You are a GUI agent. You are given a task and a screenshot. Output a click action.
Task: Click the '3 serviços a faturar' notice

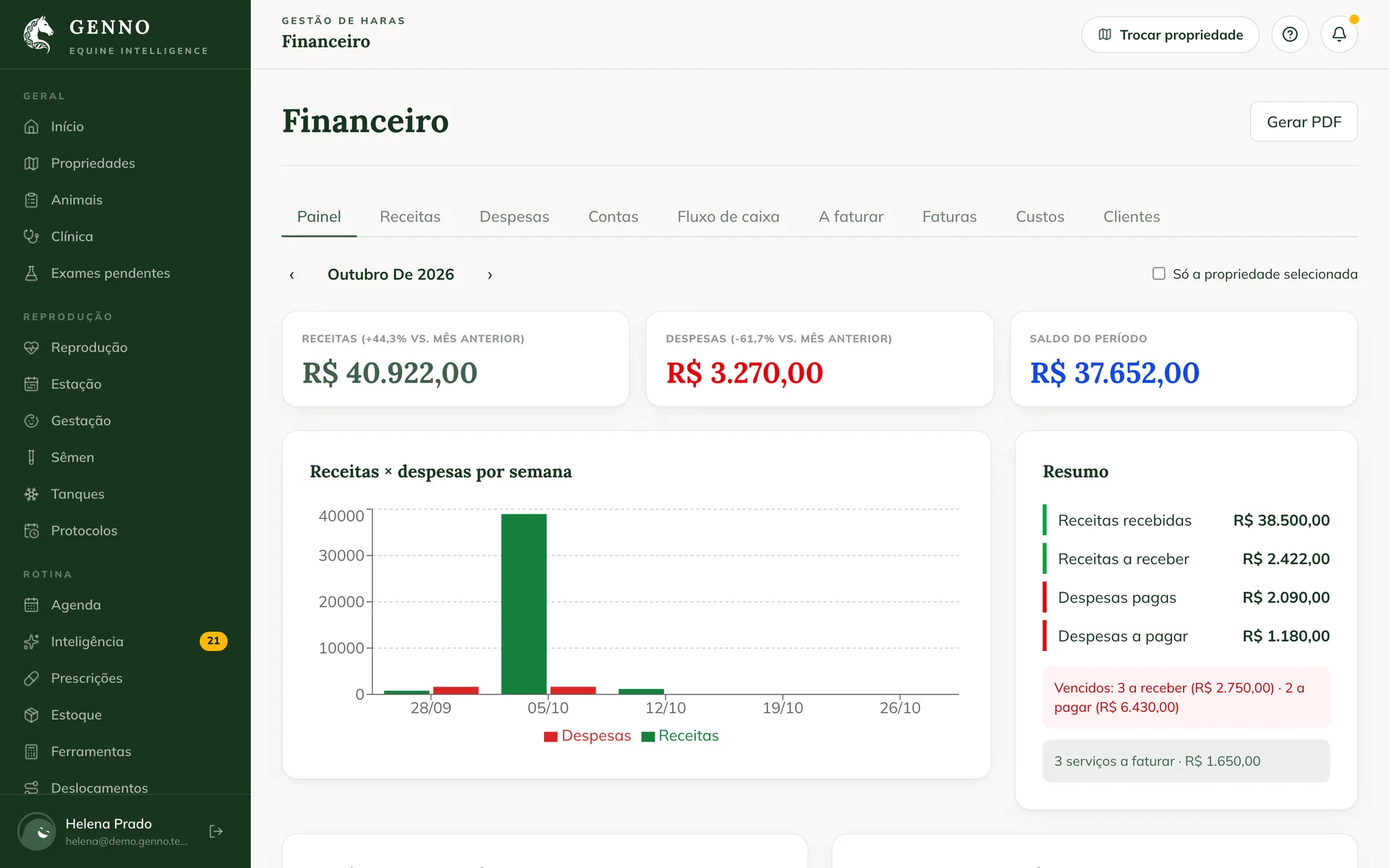(x=1186, y=761)
